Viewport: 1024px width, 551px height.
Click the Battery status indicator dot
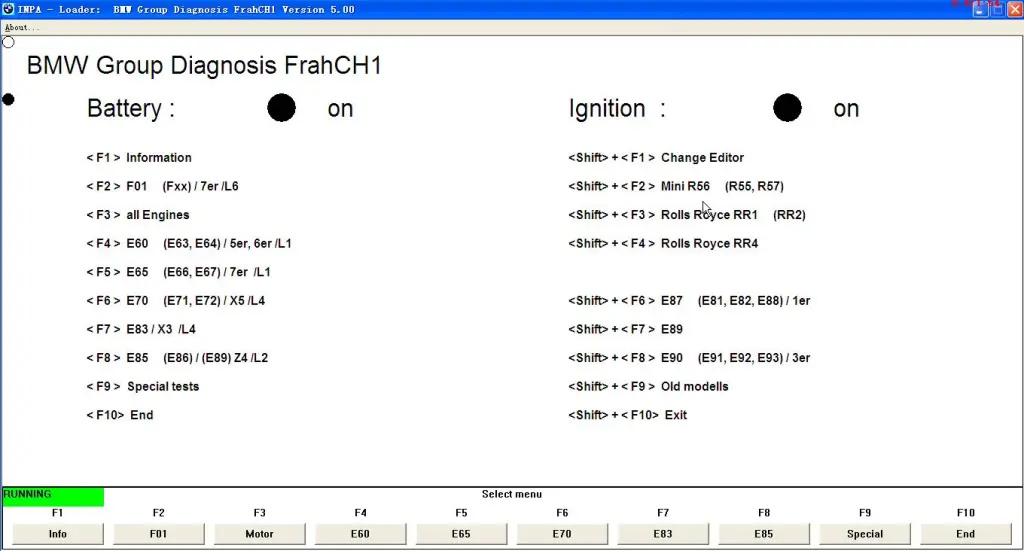click(x=281, y=108)
